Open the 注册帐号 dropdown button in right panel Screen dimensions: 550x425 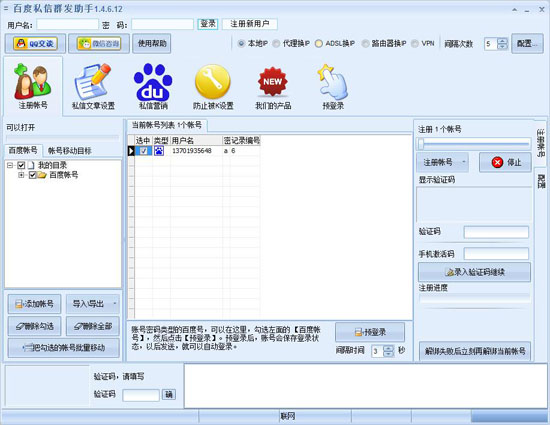coord(442,162)
